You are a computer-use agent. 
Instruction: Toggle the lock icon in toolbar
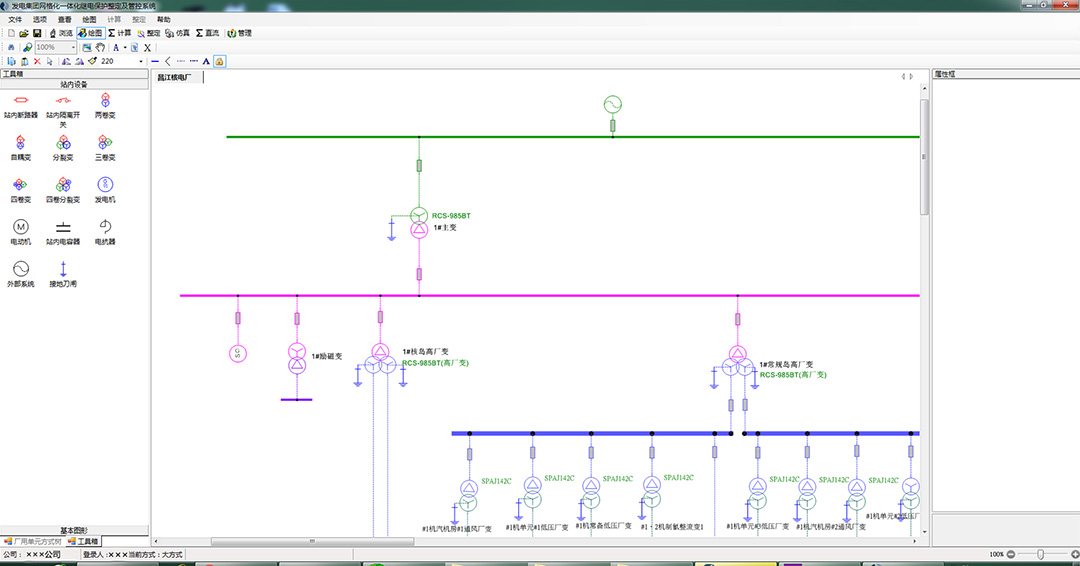click(219, 61)
